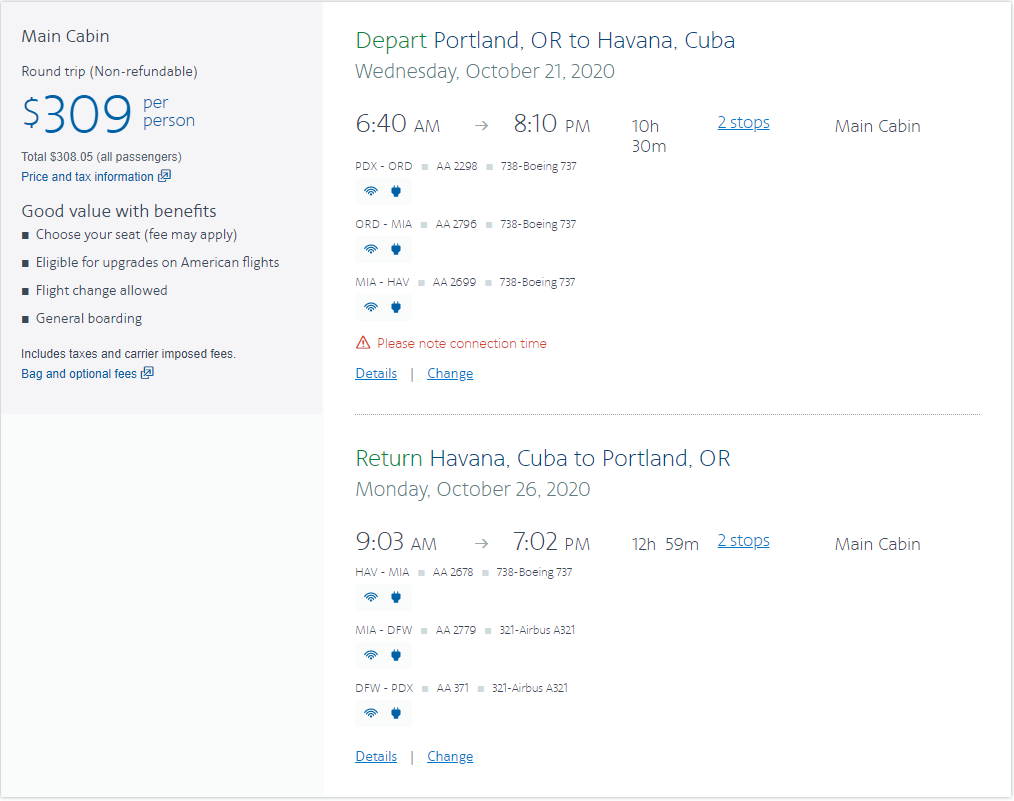The image size is (1014, 801).
Task: Click the $309 per person price
Action: click(109, 113)
